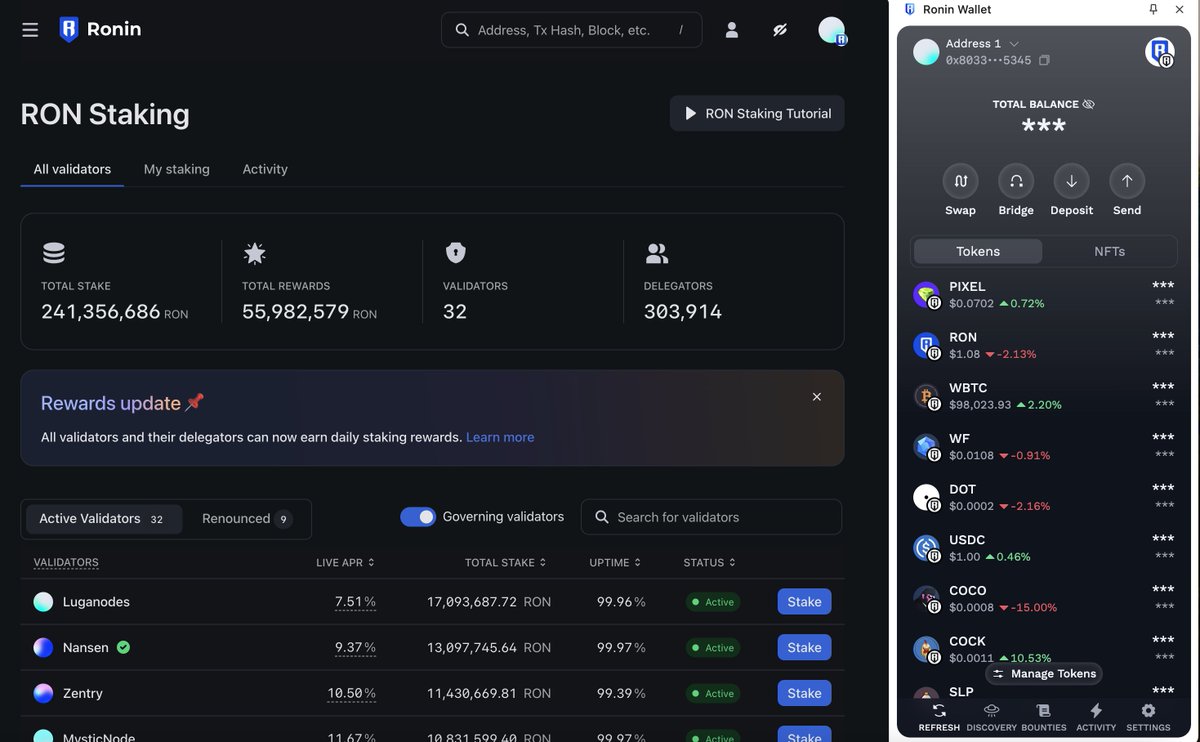Viewport: 1200px width, 742px height.
Task: Copy the wallet address 0x8033...5345
Action: (x=1044, y=61)
